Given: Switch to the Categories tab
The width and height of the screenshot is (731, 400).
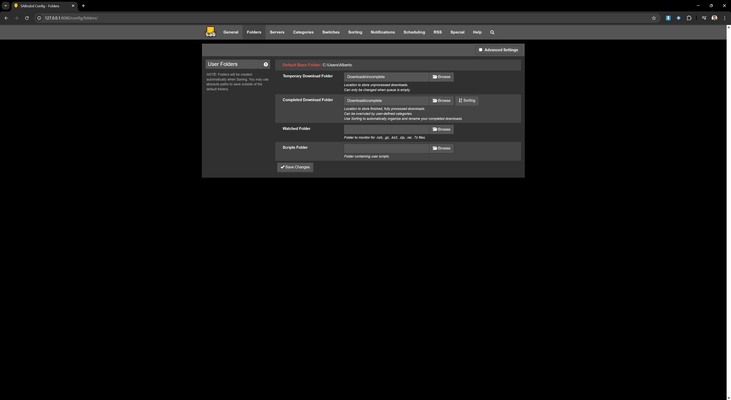Looking at the screenshot, I should [303, 32].
